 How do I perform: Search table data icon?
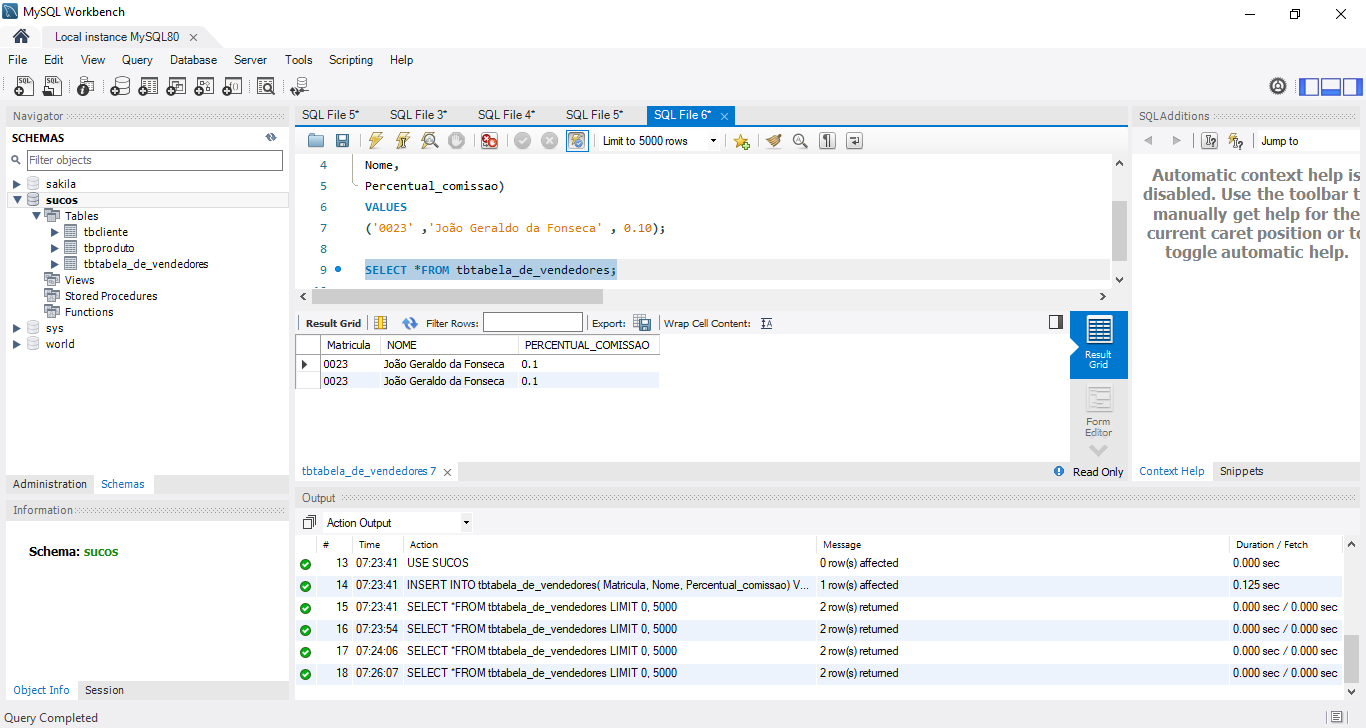tap(266, 87)
